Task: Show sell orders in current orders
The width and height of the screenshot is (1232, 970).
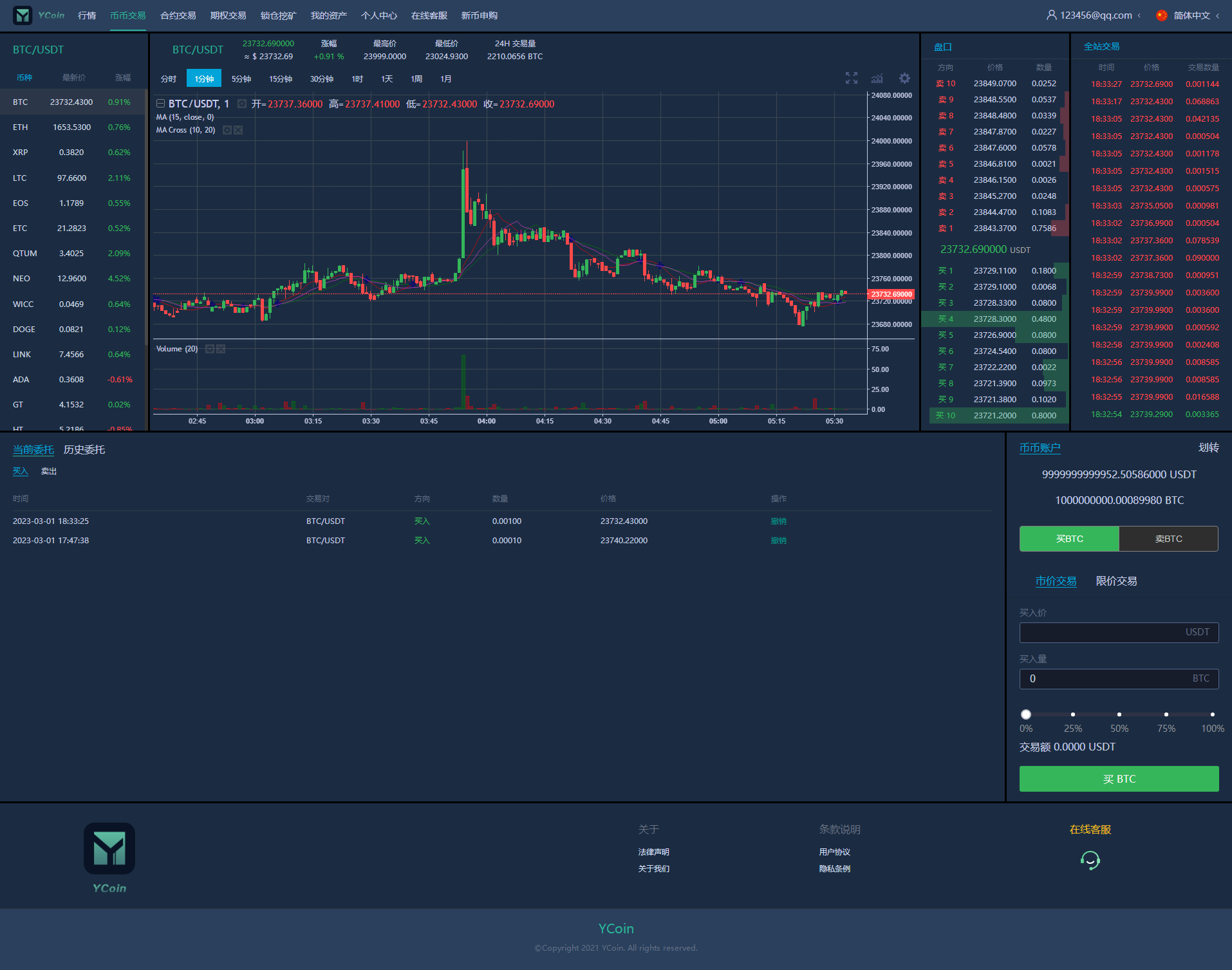Action: click(x=49, y=471)
